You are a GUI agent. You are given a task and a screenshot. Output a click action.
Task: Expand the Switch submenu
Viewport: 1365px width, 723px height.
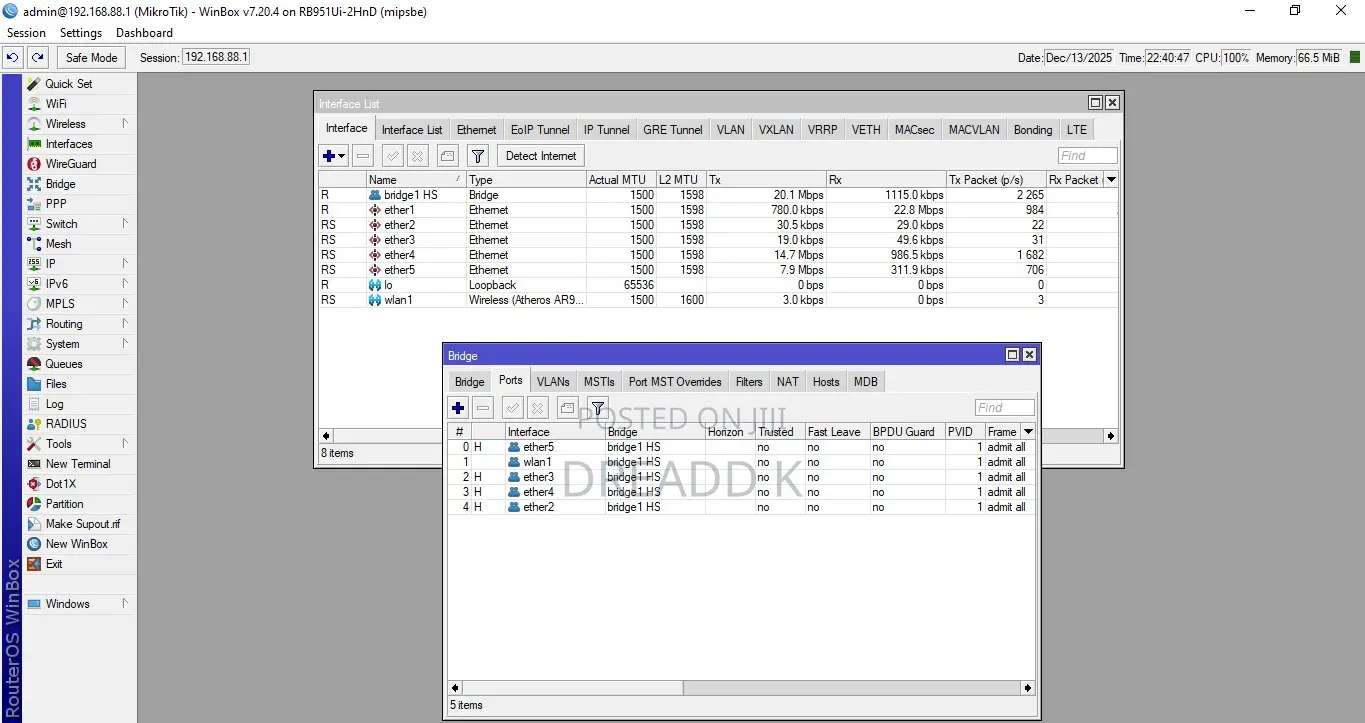pyautogui.click(x=125, y=224)
